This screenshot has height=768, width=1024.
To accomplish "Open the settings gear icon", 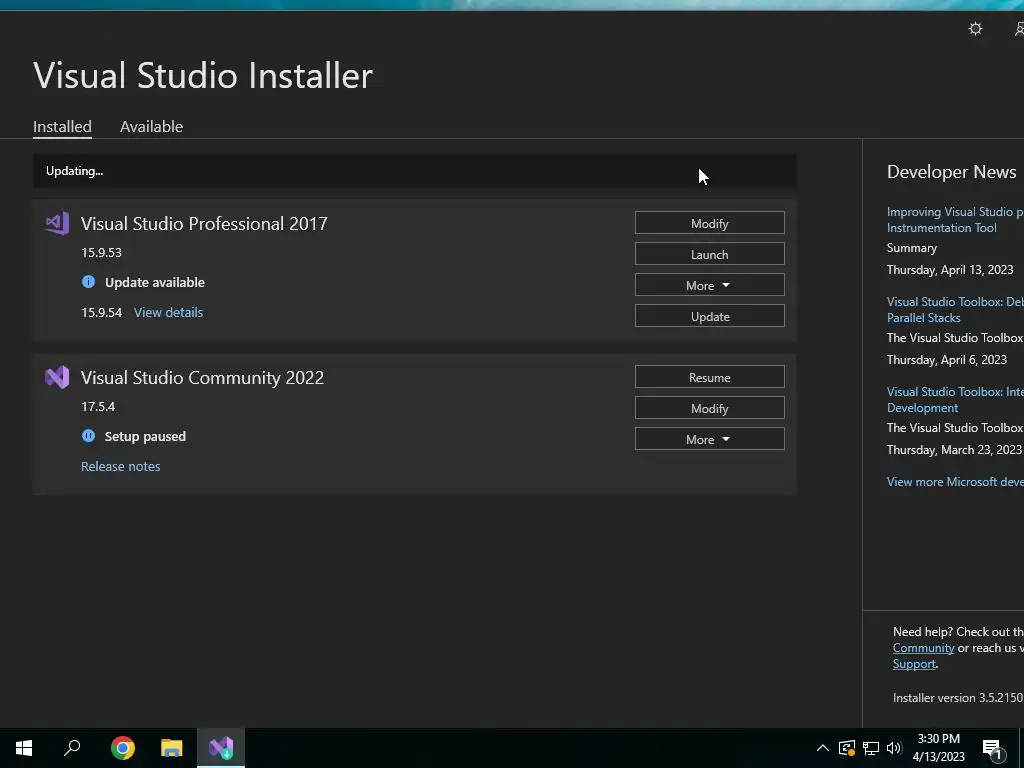I will click(975, 29).
